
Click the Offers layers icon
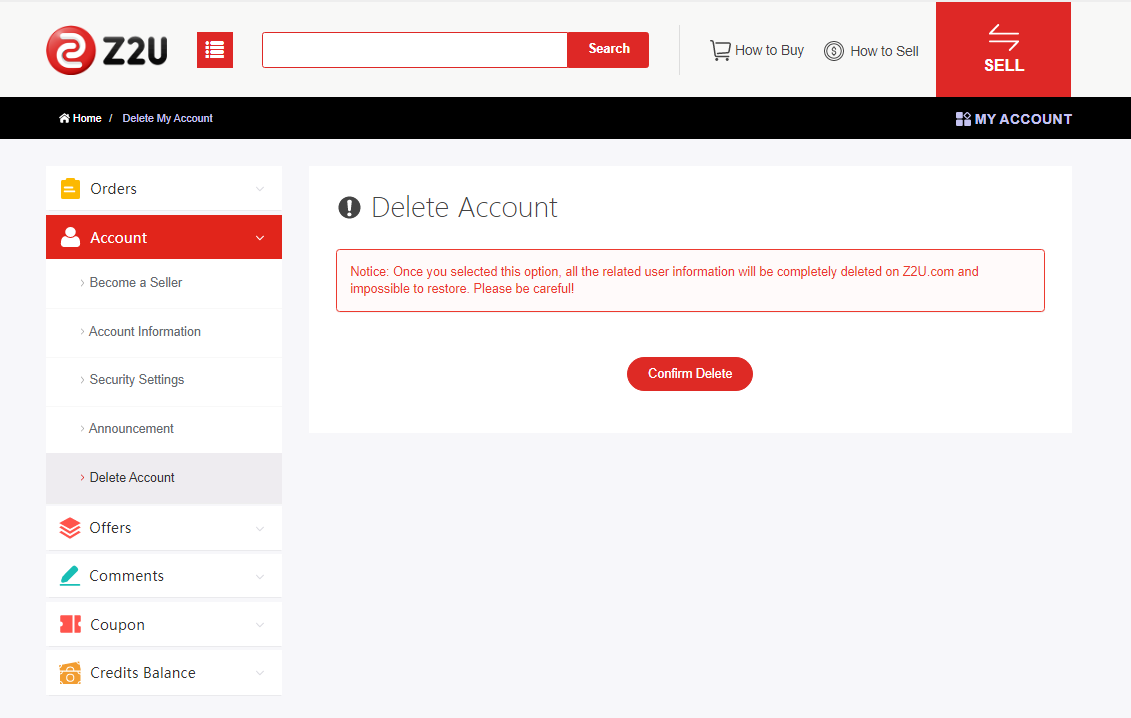click(x=70, y=528)
